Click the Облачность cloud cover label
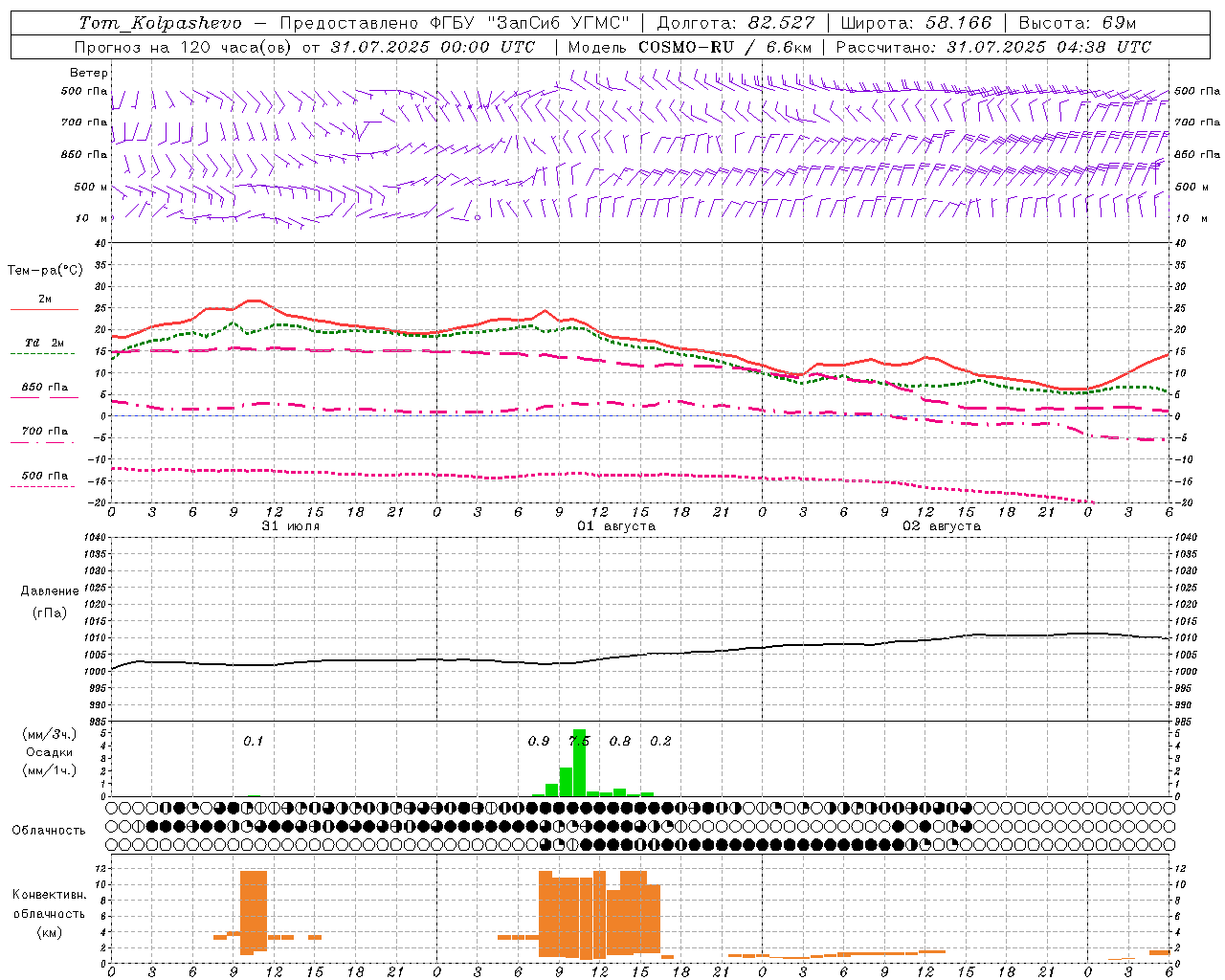The width and height of the screenshot is (1225, 980). [x=49, y=830]
